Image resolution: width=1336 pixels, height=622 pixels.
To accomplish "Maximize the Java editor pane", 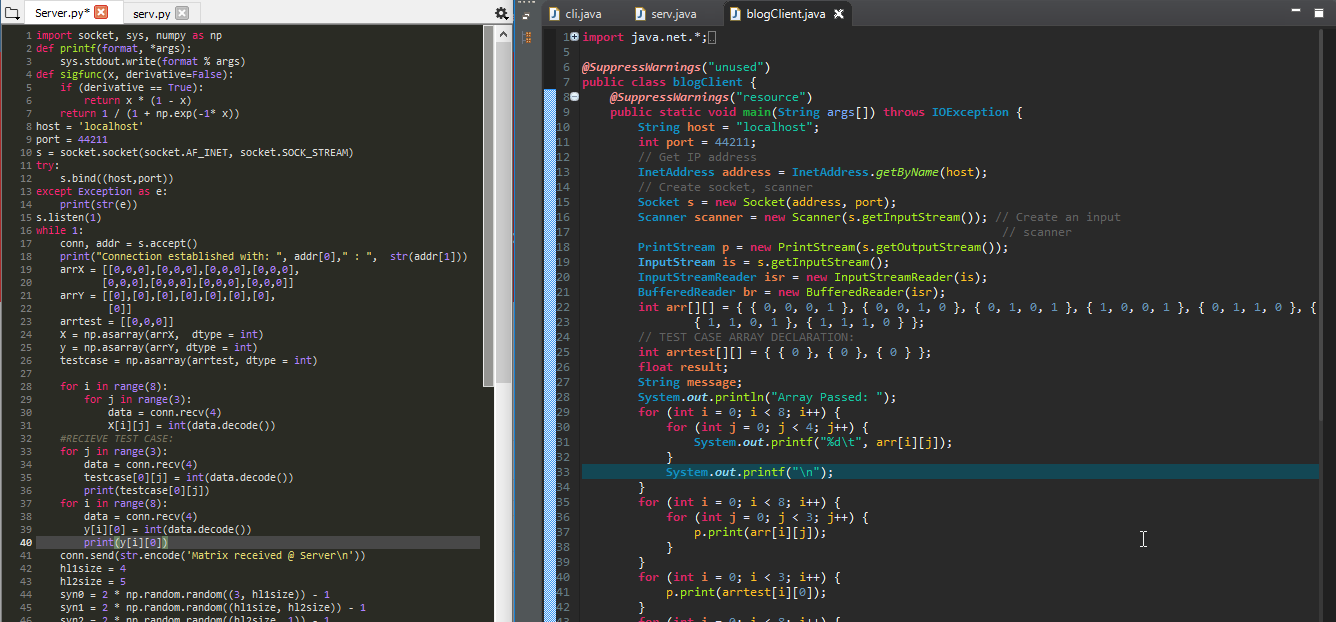I will [x=1320, y=11].
